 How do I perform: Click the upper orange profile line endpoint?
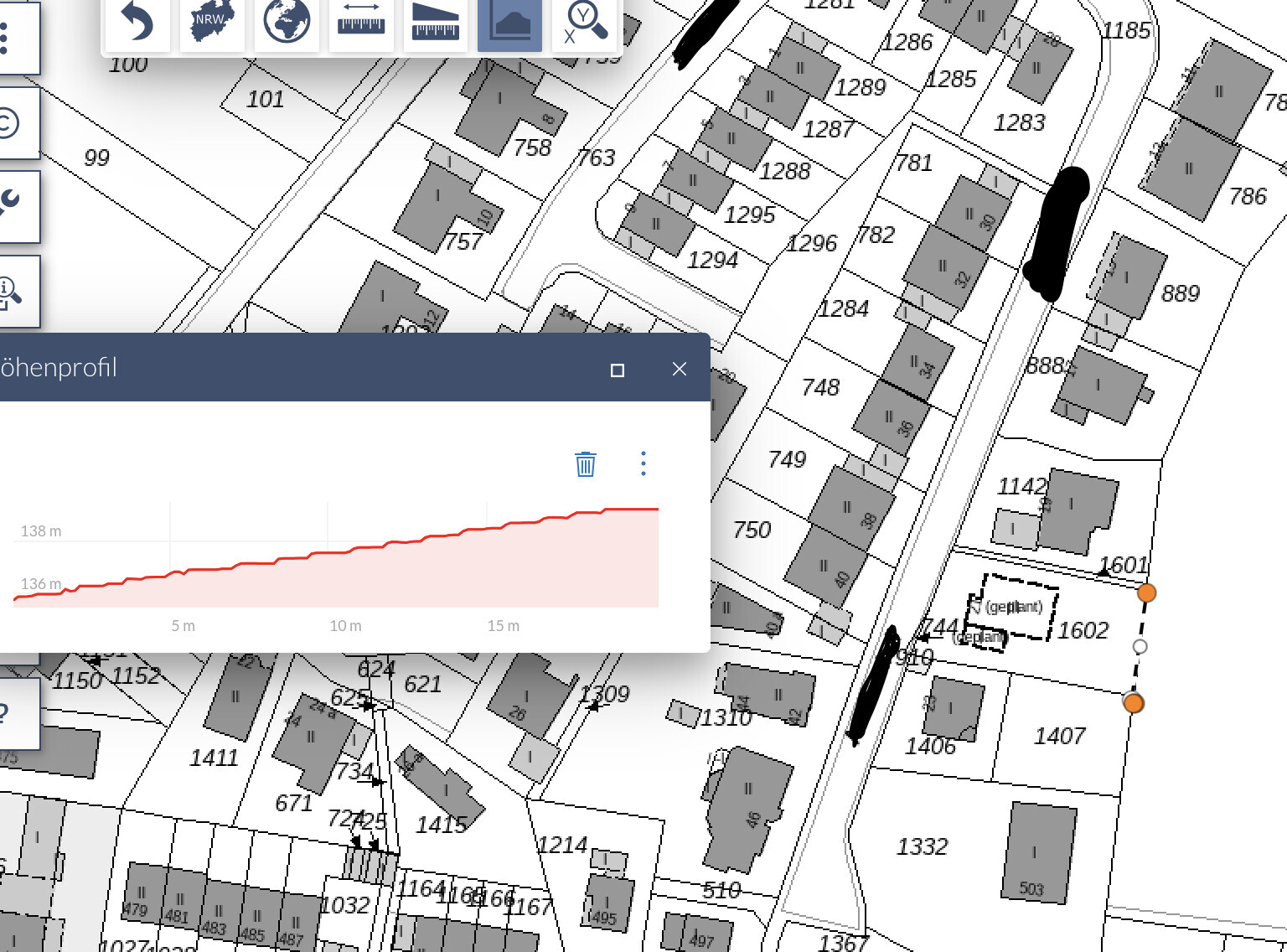(1146, 593)
